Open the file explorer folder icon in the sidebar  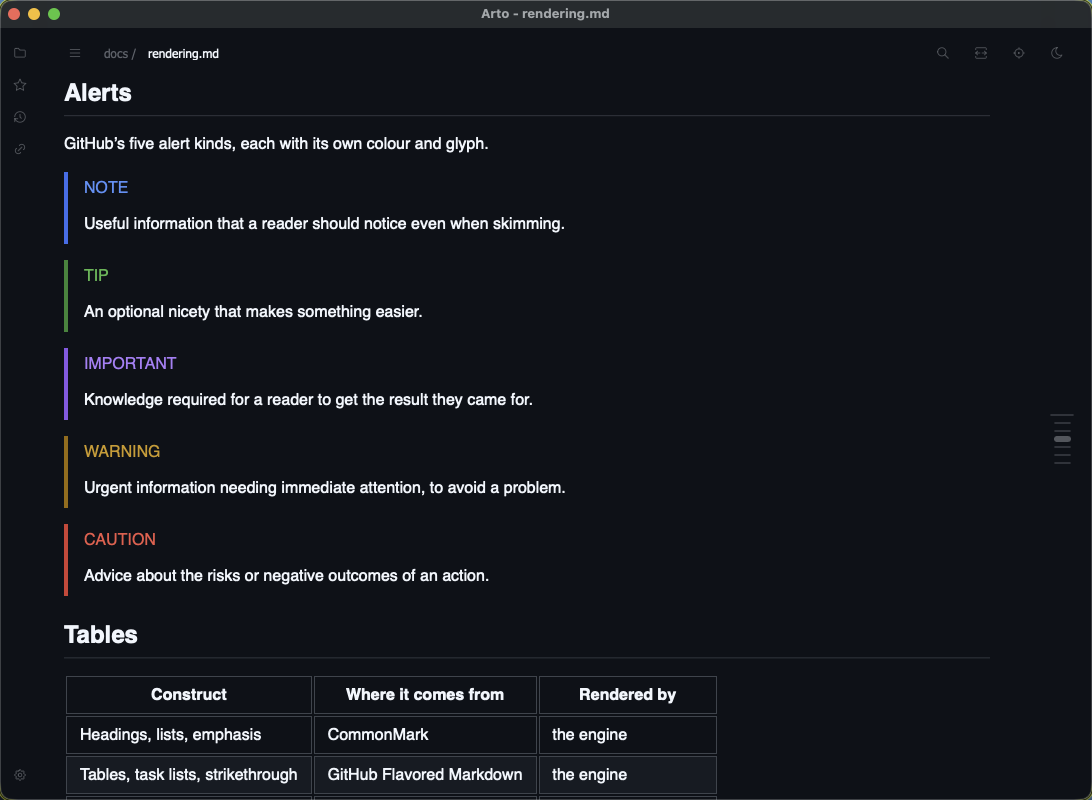(x=20, y=53)
